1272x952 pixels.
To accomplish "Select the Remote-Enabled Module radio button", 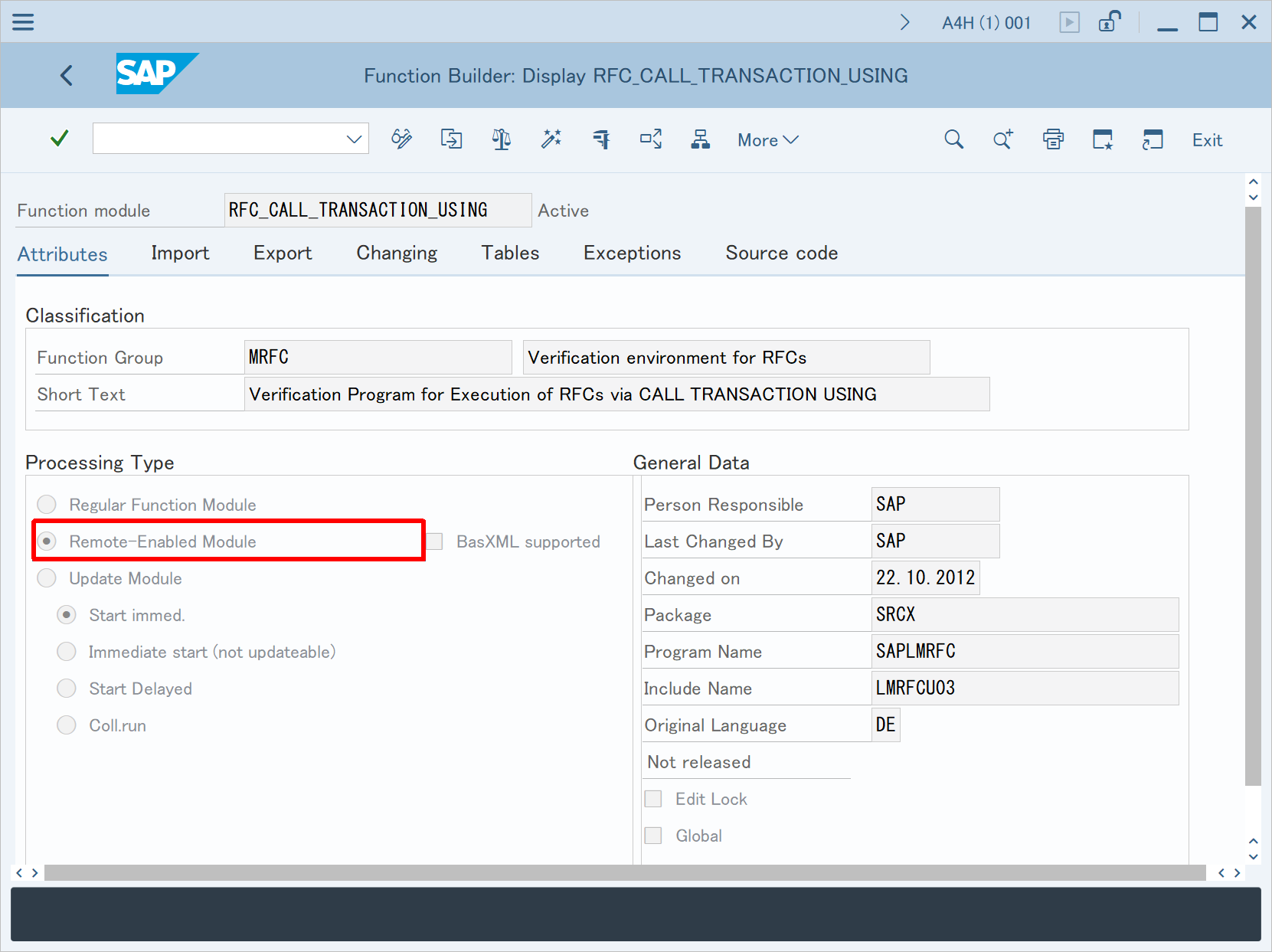I will [47, 541].
